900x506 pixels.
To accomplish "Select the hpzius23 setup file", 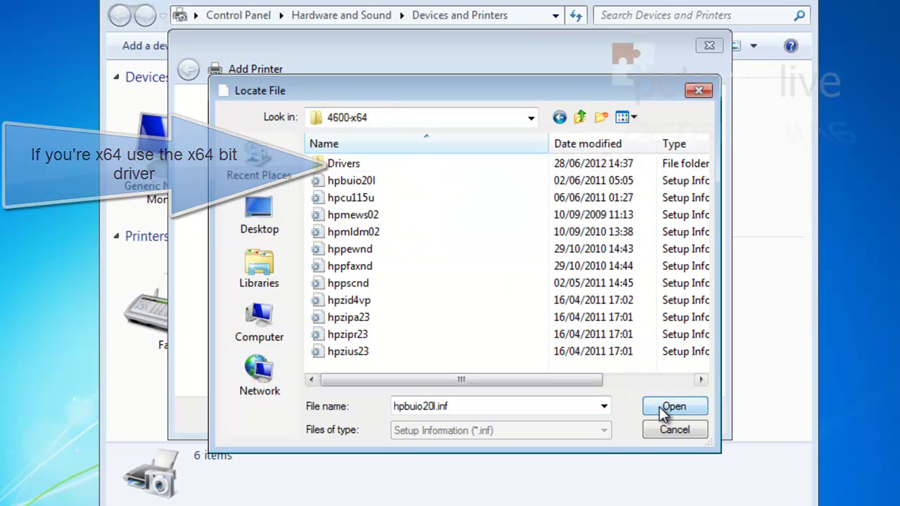I will point(348,351).
